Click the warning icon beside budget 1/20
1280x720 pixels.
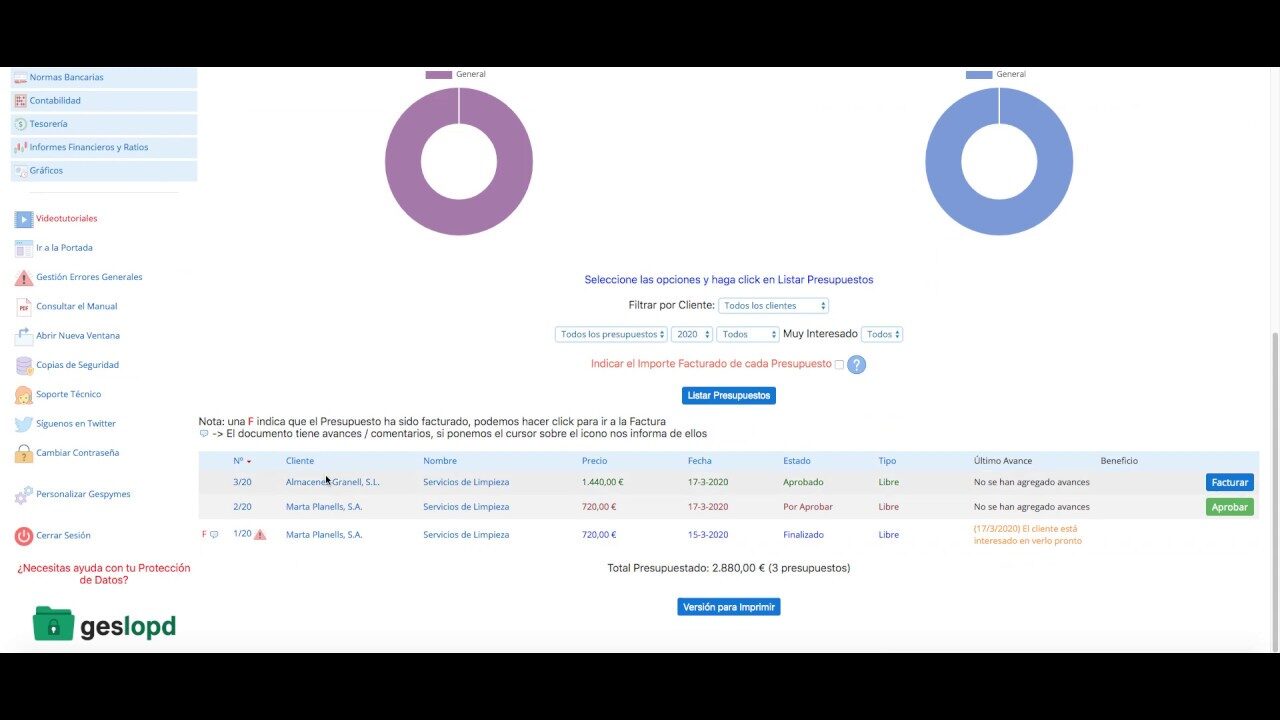(260, 535)
